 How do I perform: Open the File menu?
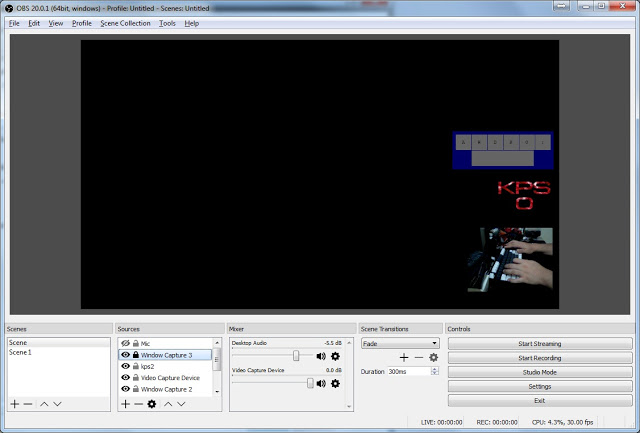(14, 23)
